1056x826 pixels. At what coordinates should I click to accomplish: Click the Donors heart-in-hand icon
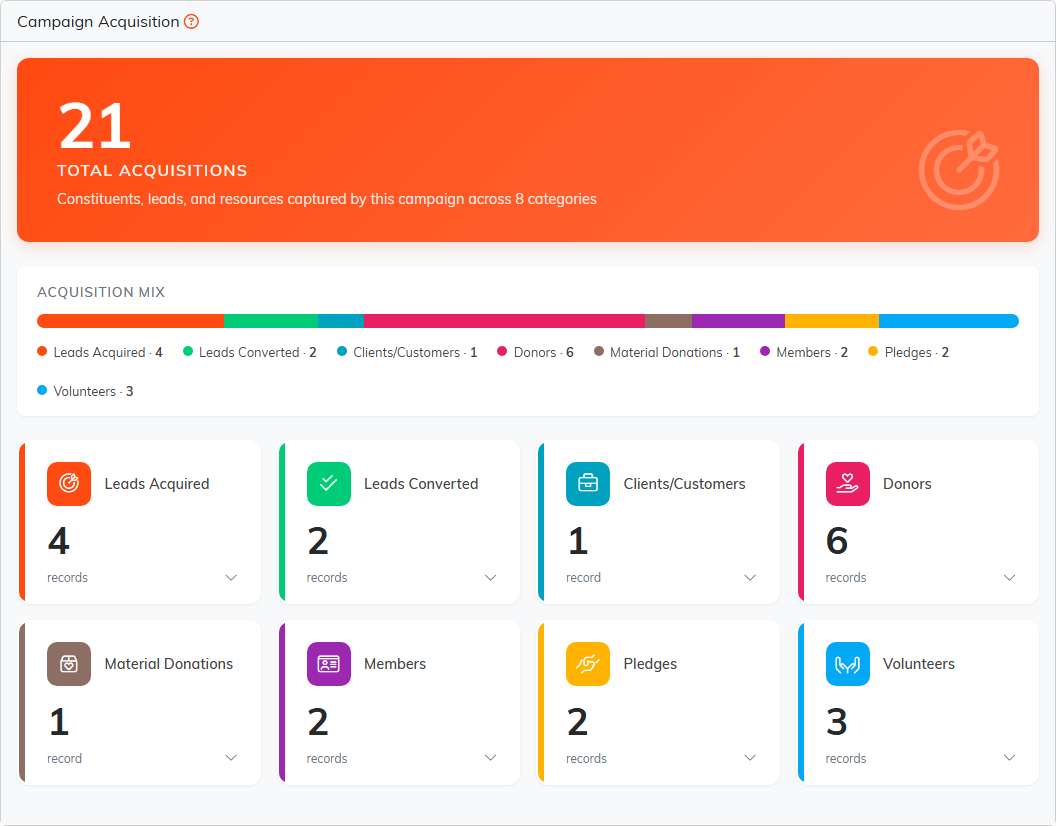847,484
